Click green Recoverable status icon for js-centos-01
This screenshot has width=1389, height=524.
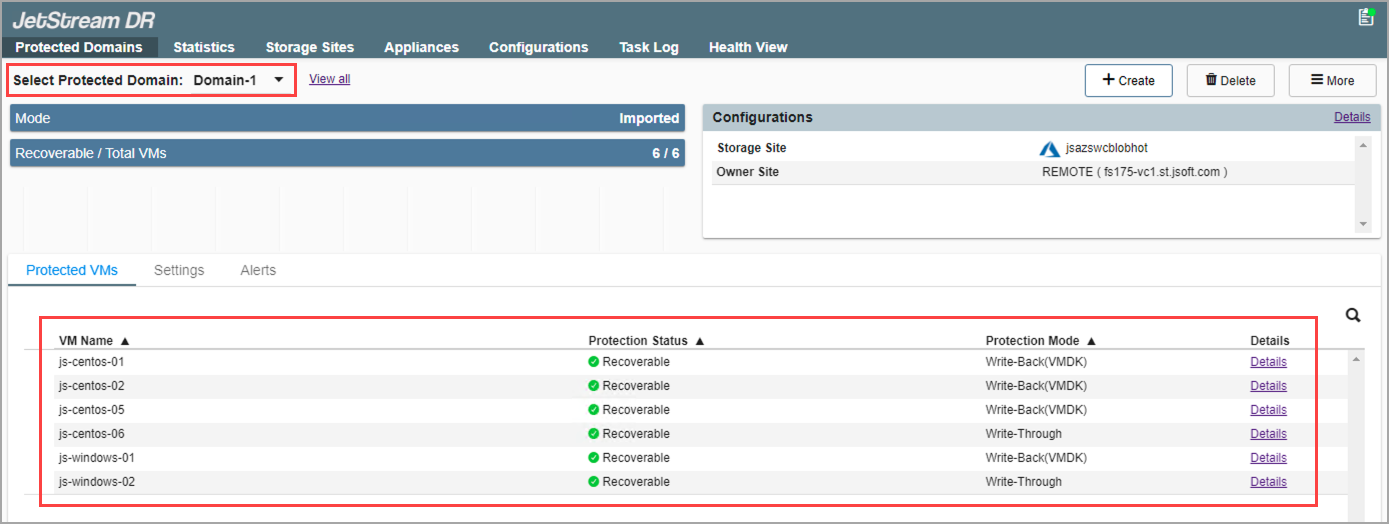[x=593, y=362]
